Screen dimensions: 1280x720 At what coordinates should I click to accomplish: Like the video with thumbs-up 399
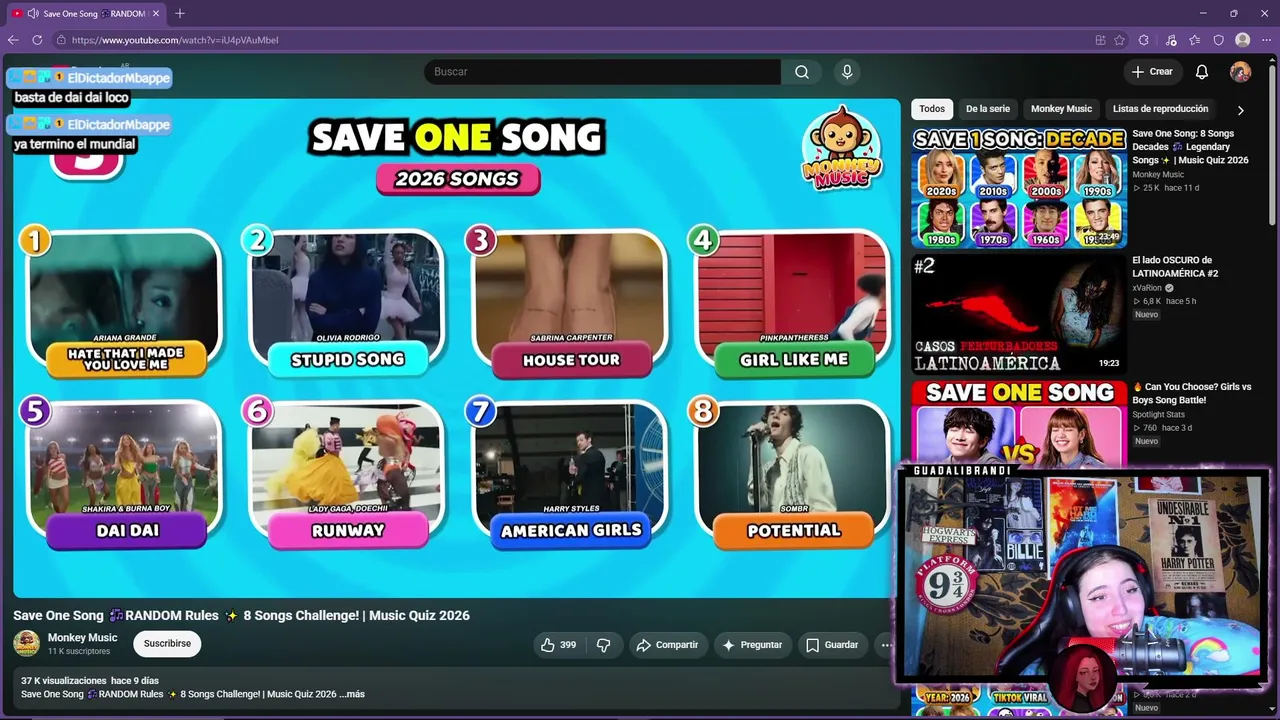(558, 645)
